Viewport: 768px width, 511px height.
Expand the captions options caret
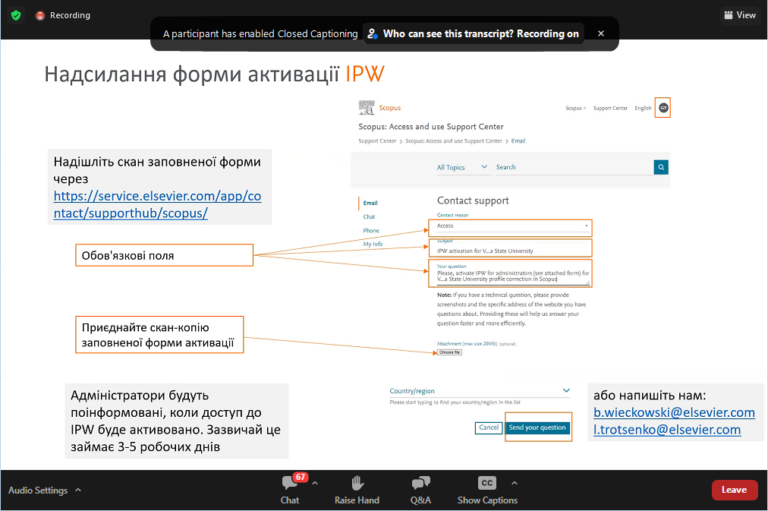514,483
